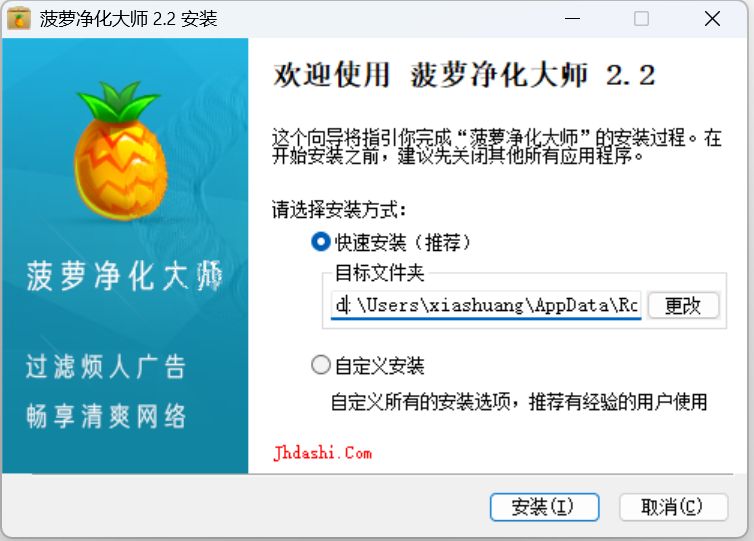Click the 畅享清爽网络 slogan text

[105, 415]
